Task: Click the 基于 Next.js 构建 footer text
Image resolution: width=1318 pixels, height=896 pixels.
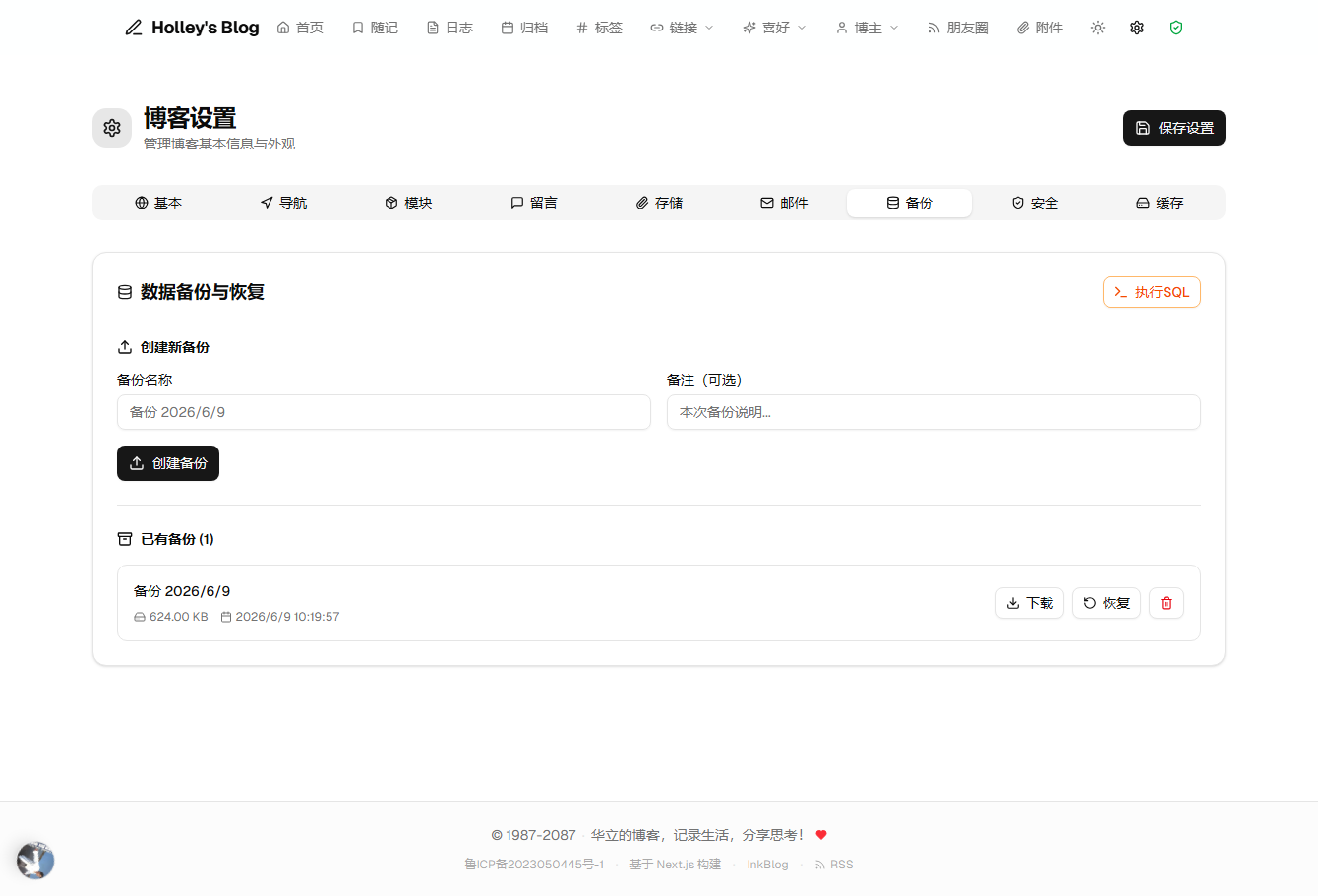Action: click(x=676, y=865)
